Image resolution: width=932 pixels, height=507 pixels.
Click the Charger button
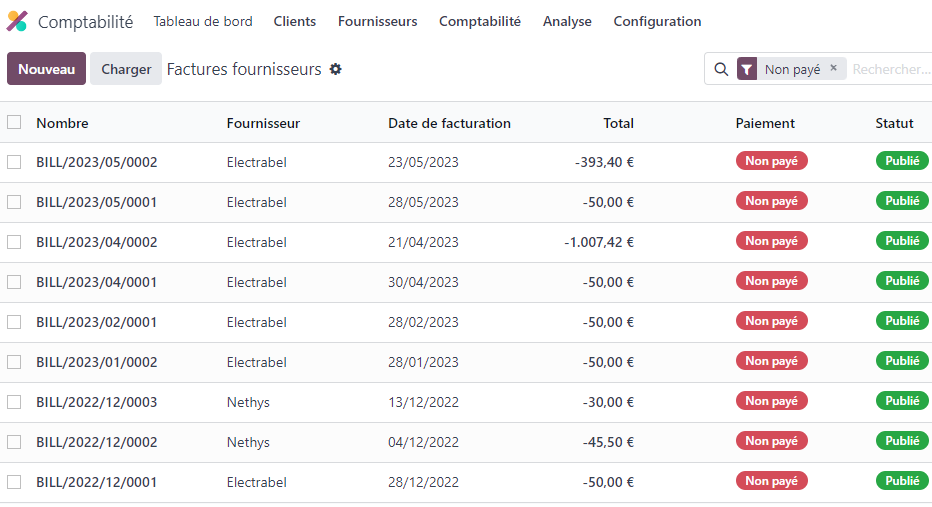point(126,69)
